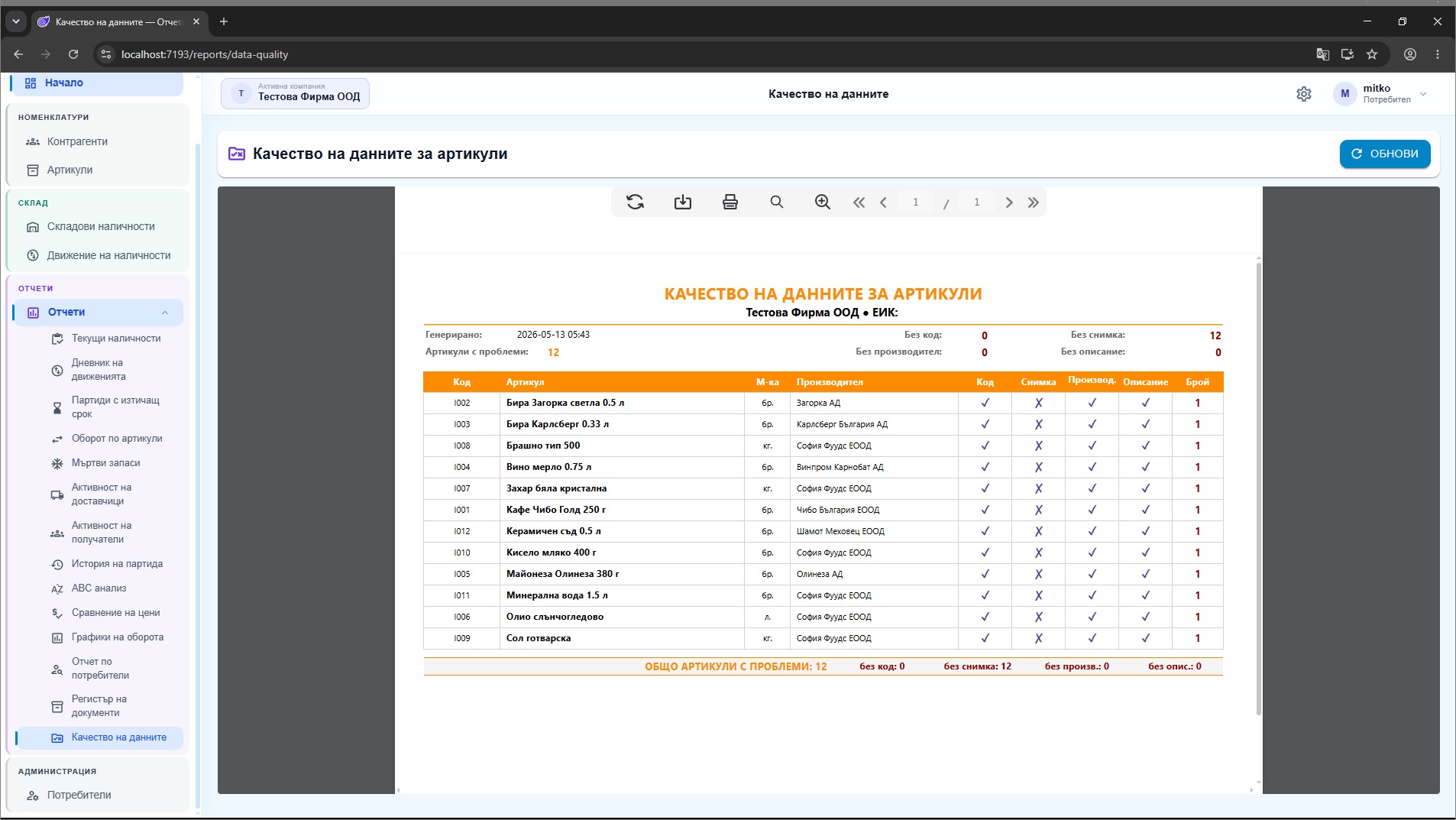Go back in browser history

pos(18,54)
